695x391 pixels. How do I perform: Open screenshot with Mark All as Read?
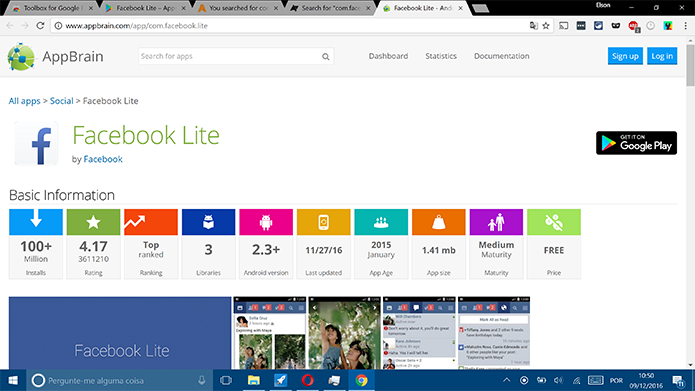tap(494, 333)
